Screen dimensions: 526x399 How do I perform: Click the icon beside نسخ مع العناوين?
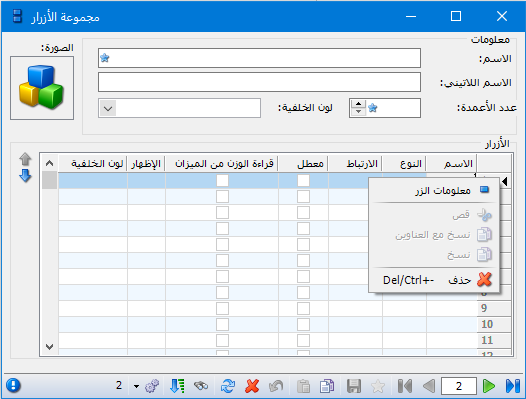[484, 235]
